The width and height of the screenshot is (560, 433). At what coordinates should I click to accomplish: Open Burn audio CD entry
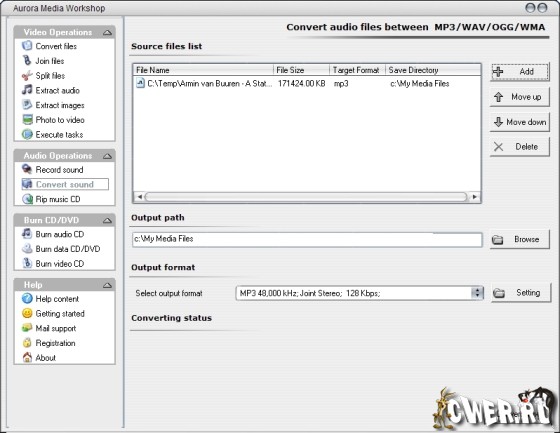click(x=60, y=234)
